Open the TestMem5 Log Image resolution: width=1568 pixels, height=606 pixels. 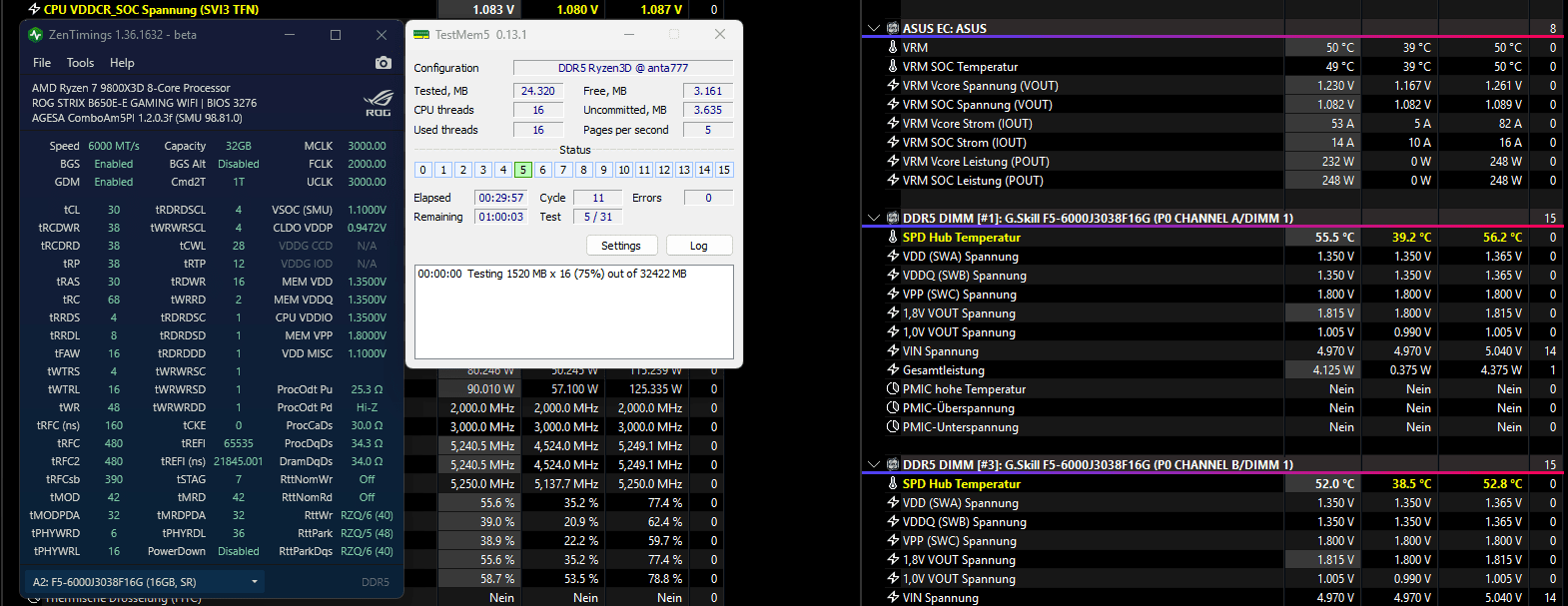tap(698, 246)
